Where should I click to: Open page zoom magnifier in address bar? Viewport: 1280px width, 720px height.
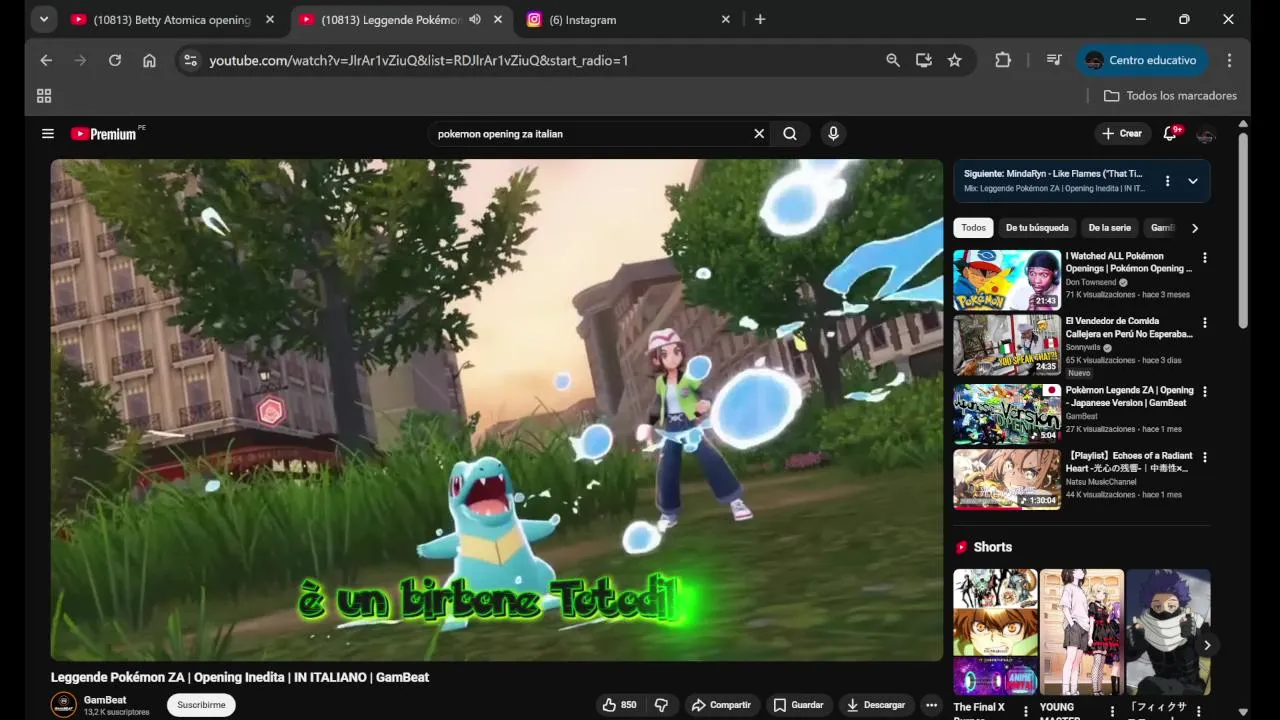[893, 60]
